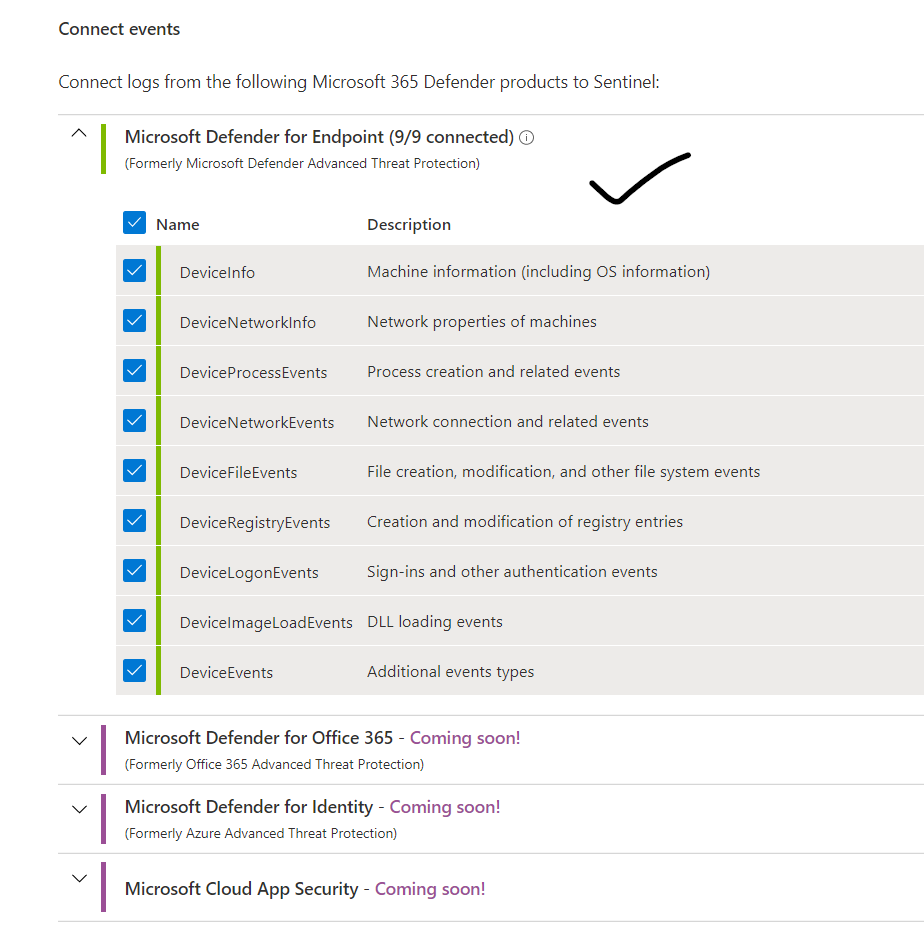Image resolution: width=924 pixels, height=938 pixels.
Task: Disable the DeviceFileEvents checkbox
Action: pyautogui.click(x=134, y=470)
